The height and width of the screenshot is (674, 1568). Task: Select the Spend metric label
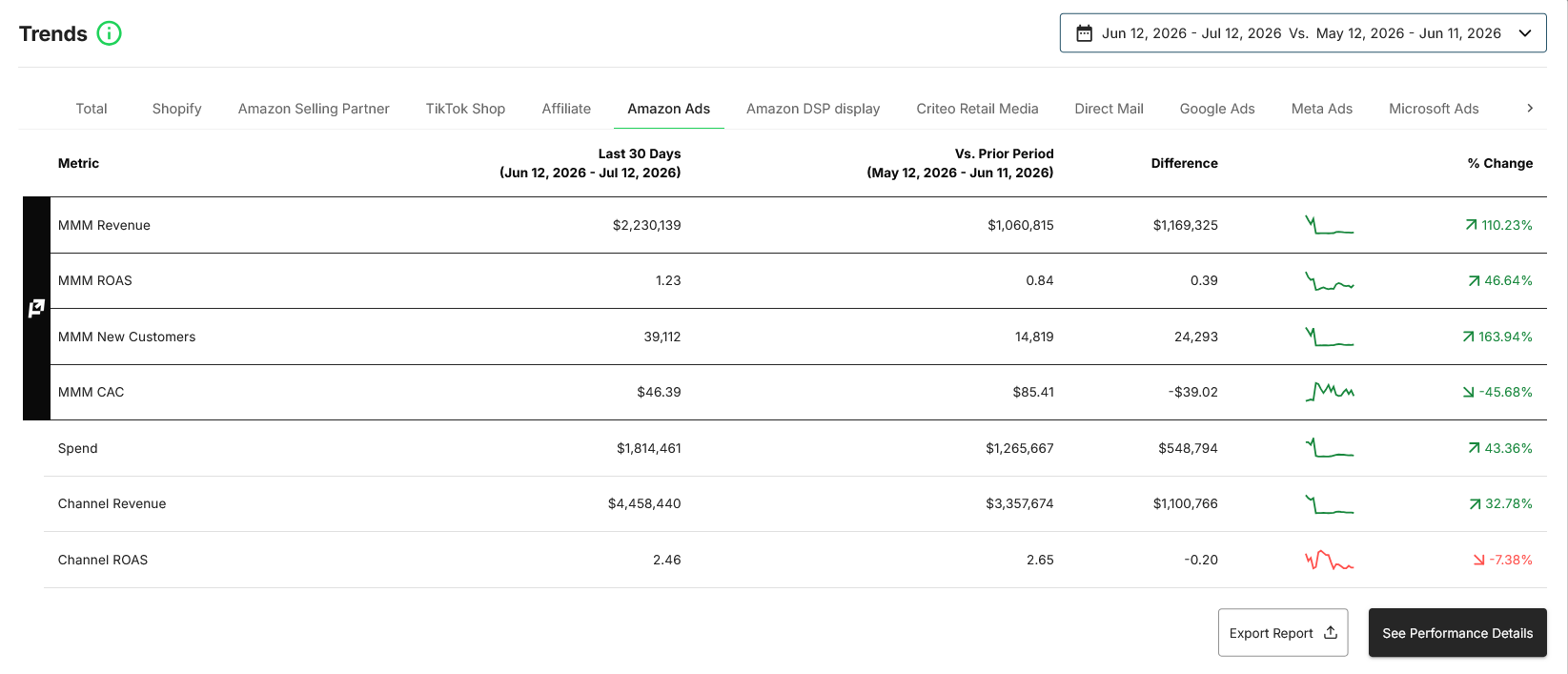click(77, 448)
